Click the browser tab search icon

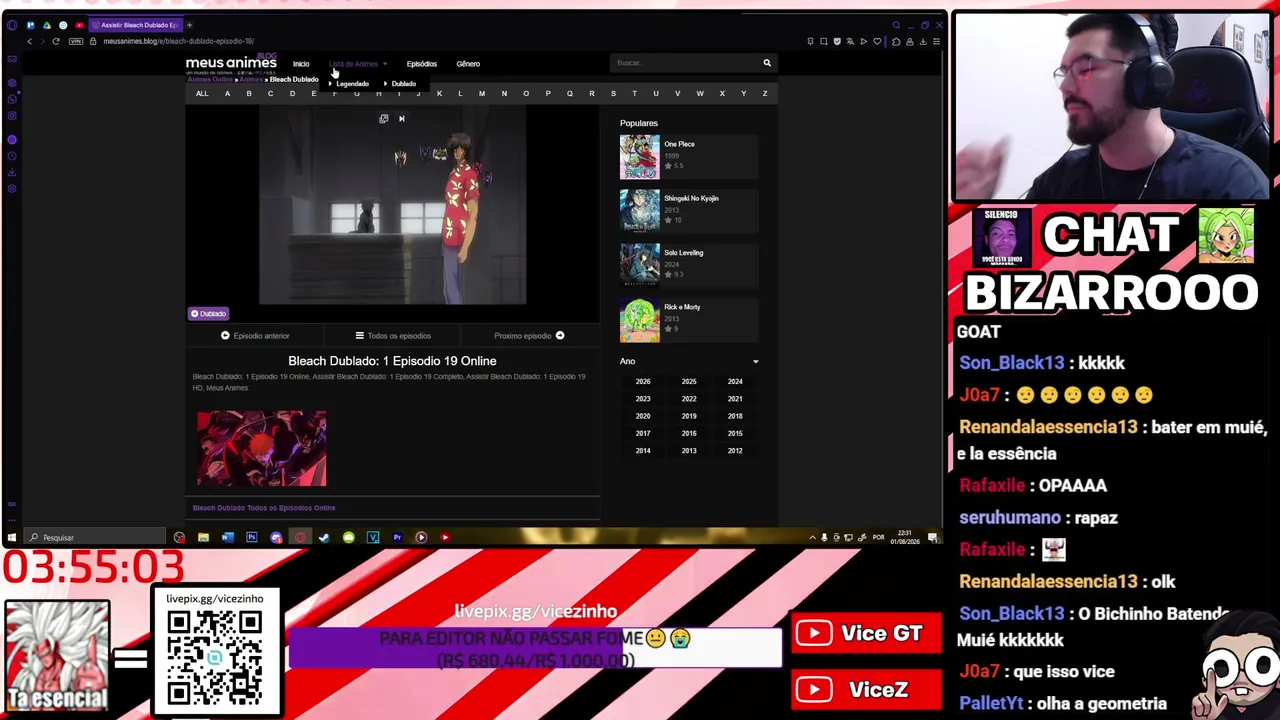pyautogui.click(x=896, y=25)
